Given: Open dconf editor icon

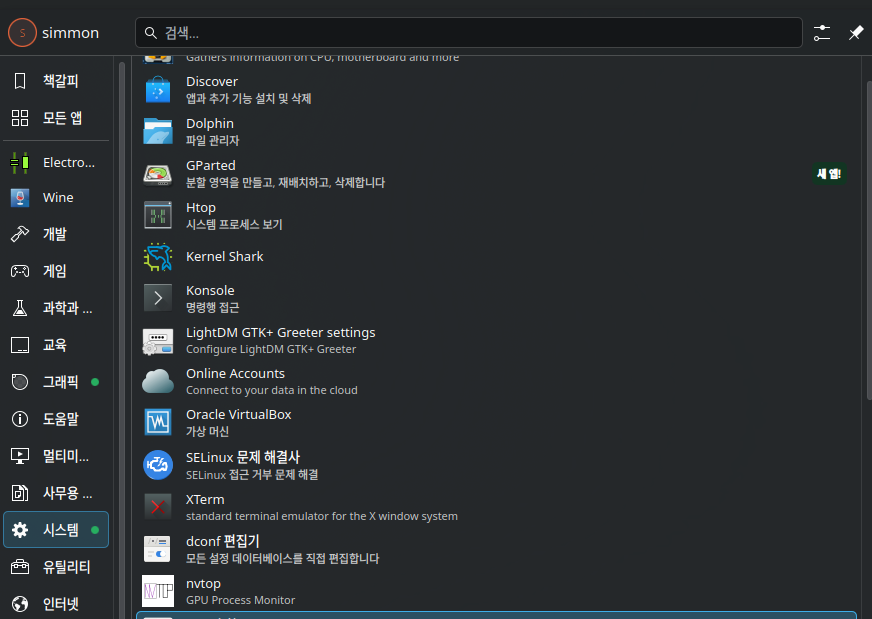Looking at the screenshot, I should tap(158, 549).
